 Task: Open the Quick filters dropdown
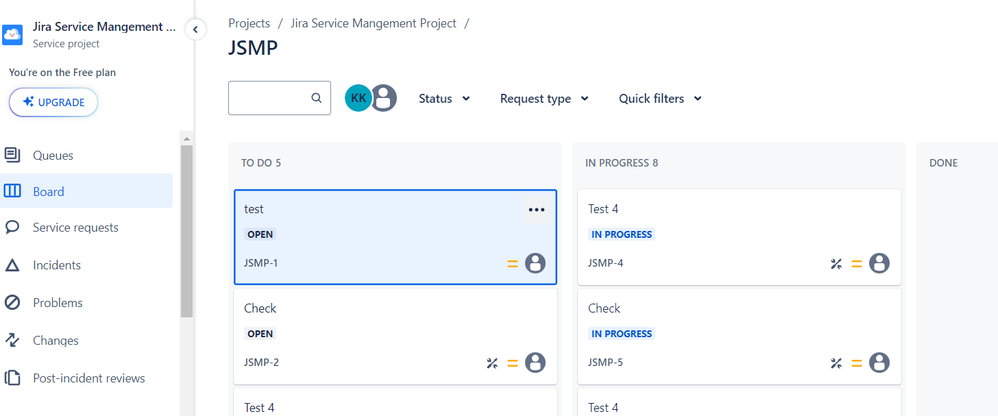point(660,99)
